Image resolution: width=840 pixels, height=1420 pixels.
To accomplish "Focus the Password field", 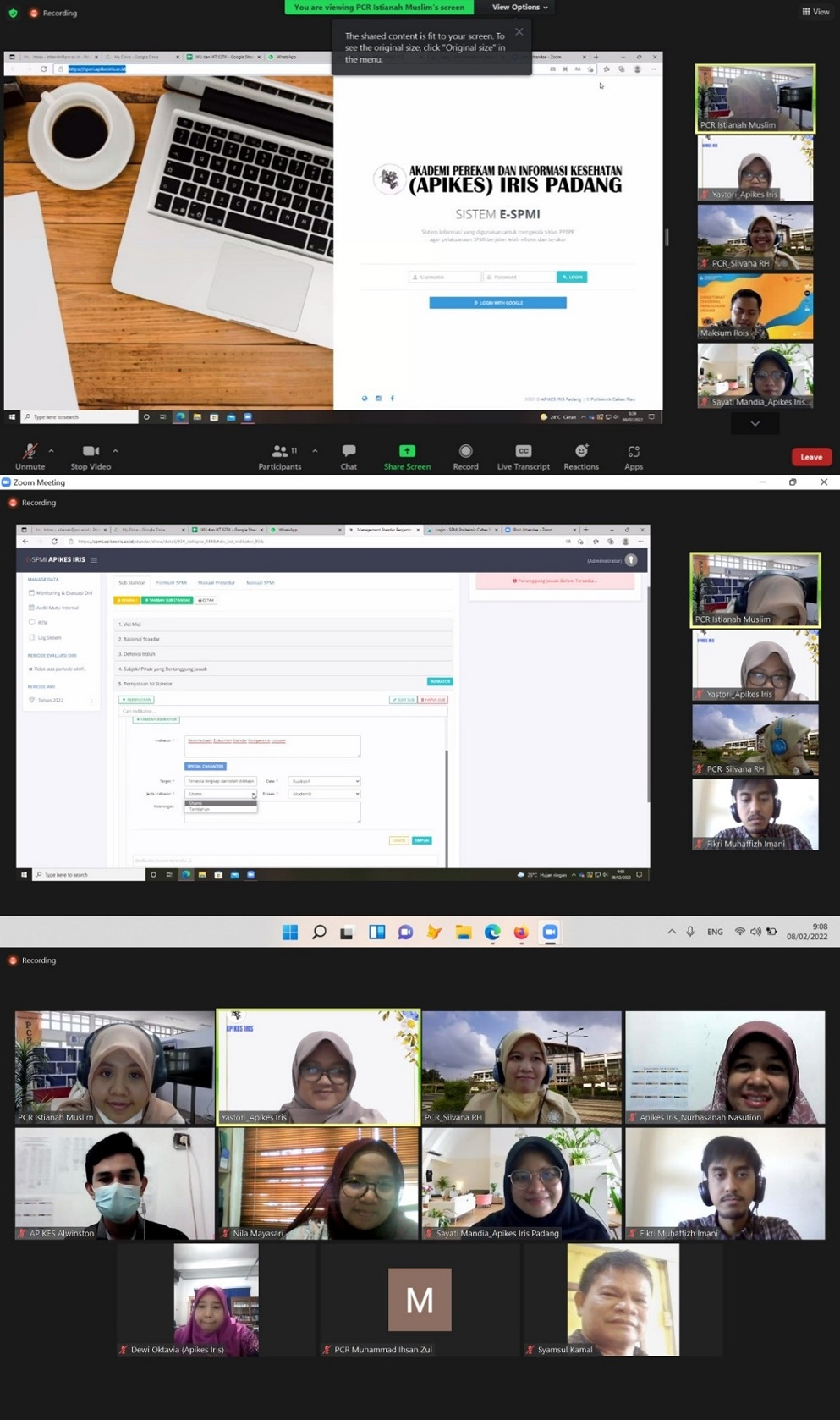I will 519,277.
